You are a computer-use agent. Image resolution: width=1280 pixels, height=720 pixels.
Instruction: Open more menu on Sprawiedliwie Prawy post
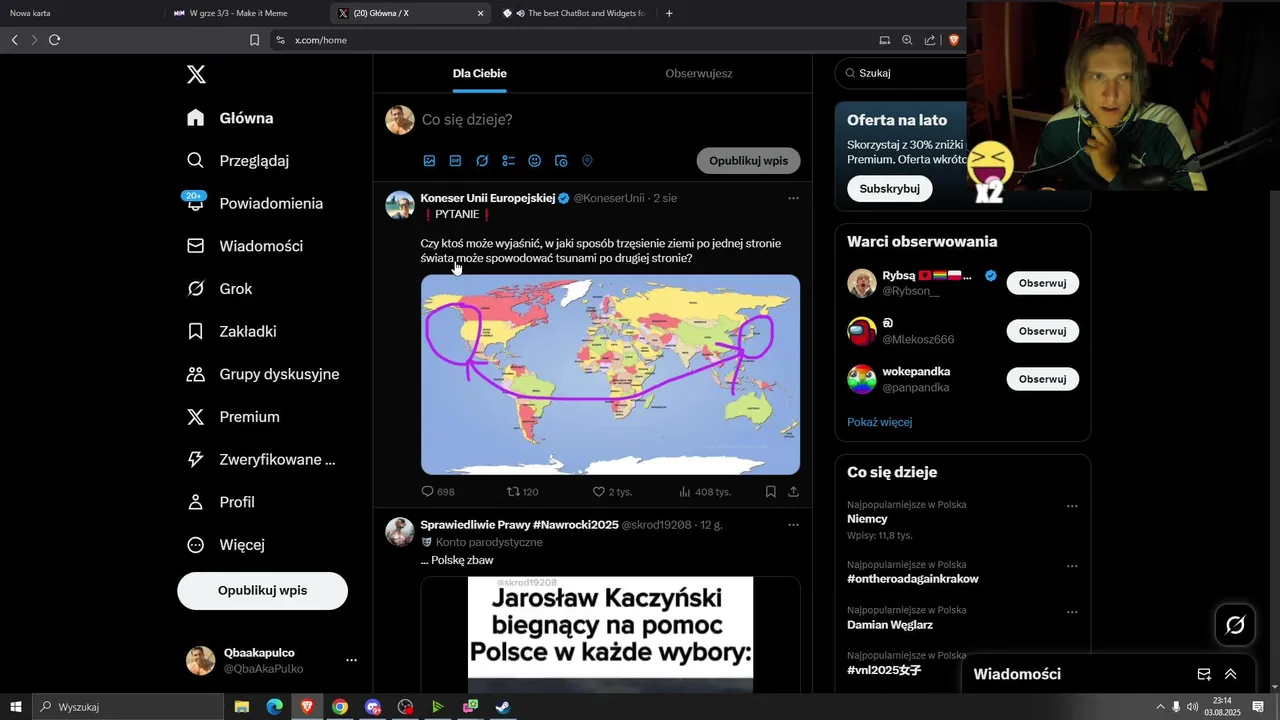pos(793,525)
